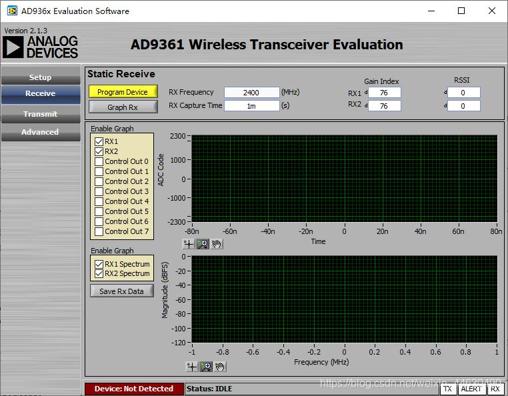Adjust RX2 Gain Index stepper arrow
Screen dimensions: 508x396
coord(366,106)
